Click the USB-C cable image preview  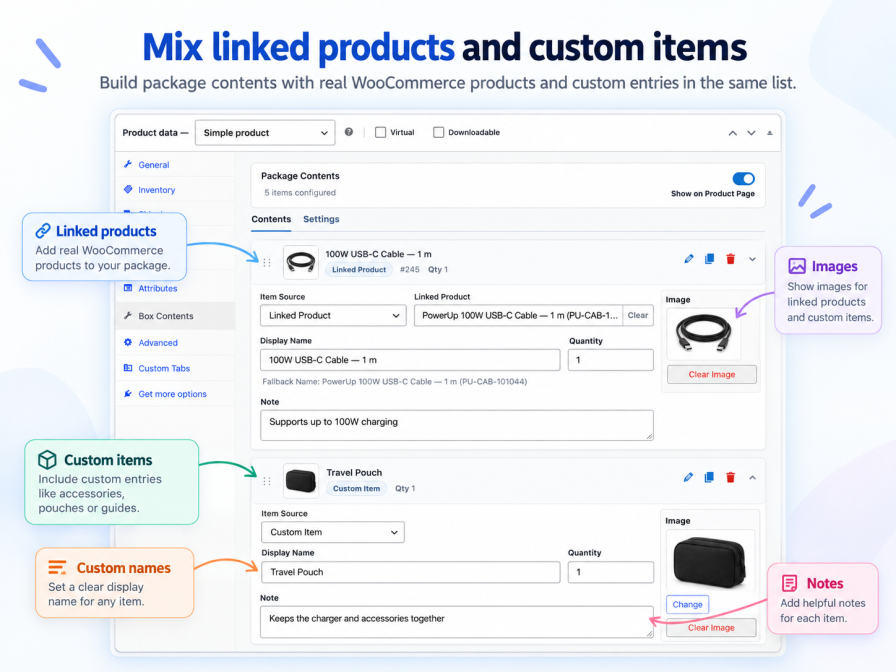pos(703,334)
